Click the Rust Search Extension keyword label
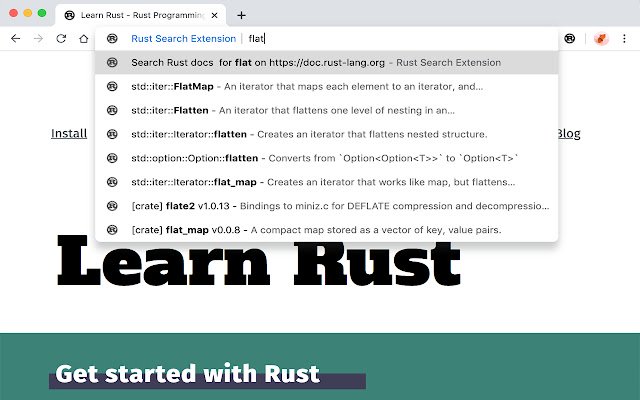This screenshot has height=400, width=640. tap(184, 38)
